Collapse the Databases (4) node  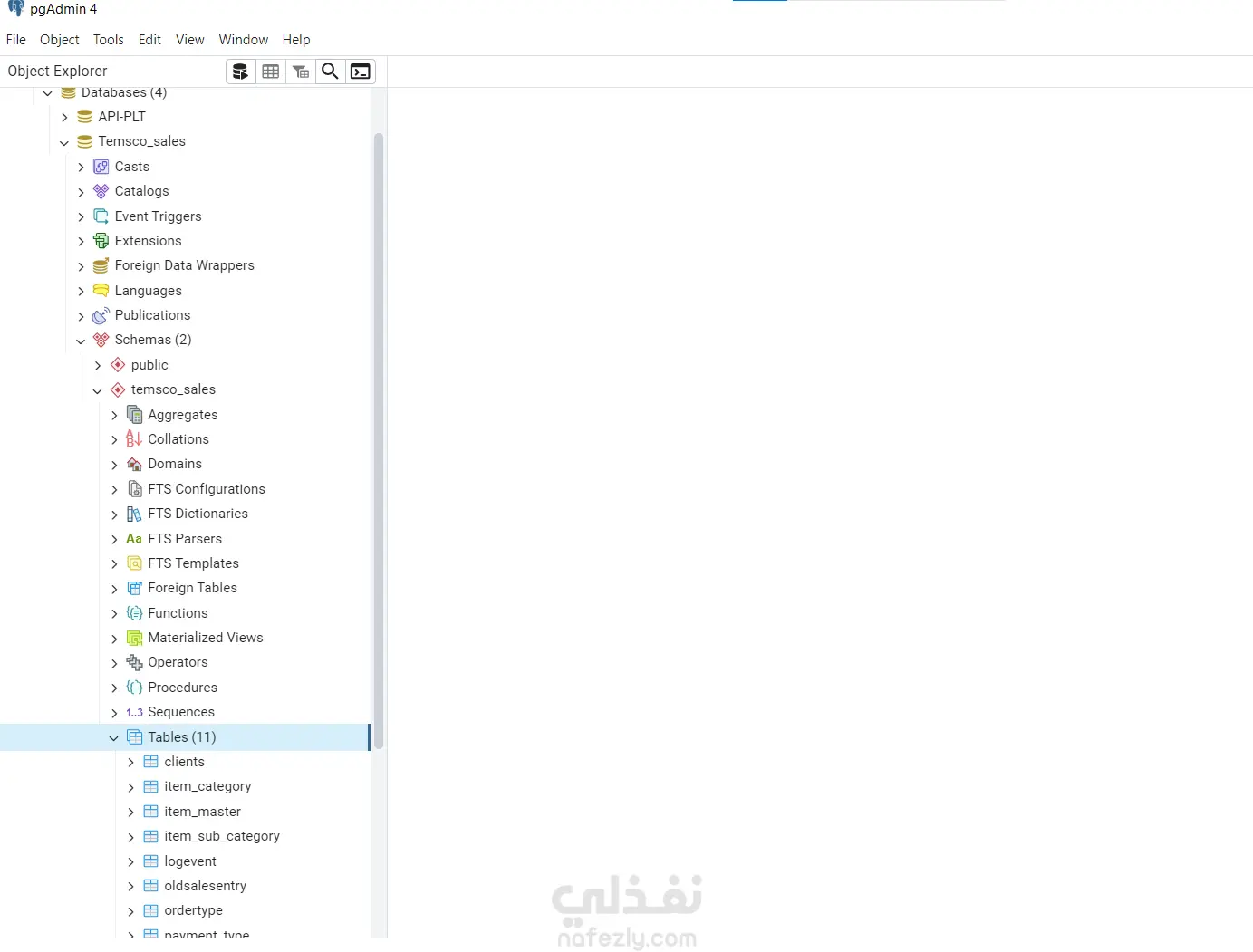48,93
